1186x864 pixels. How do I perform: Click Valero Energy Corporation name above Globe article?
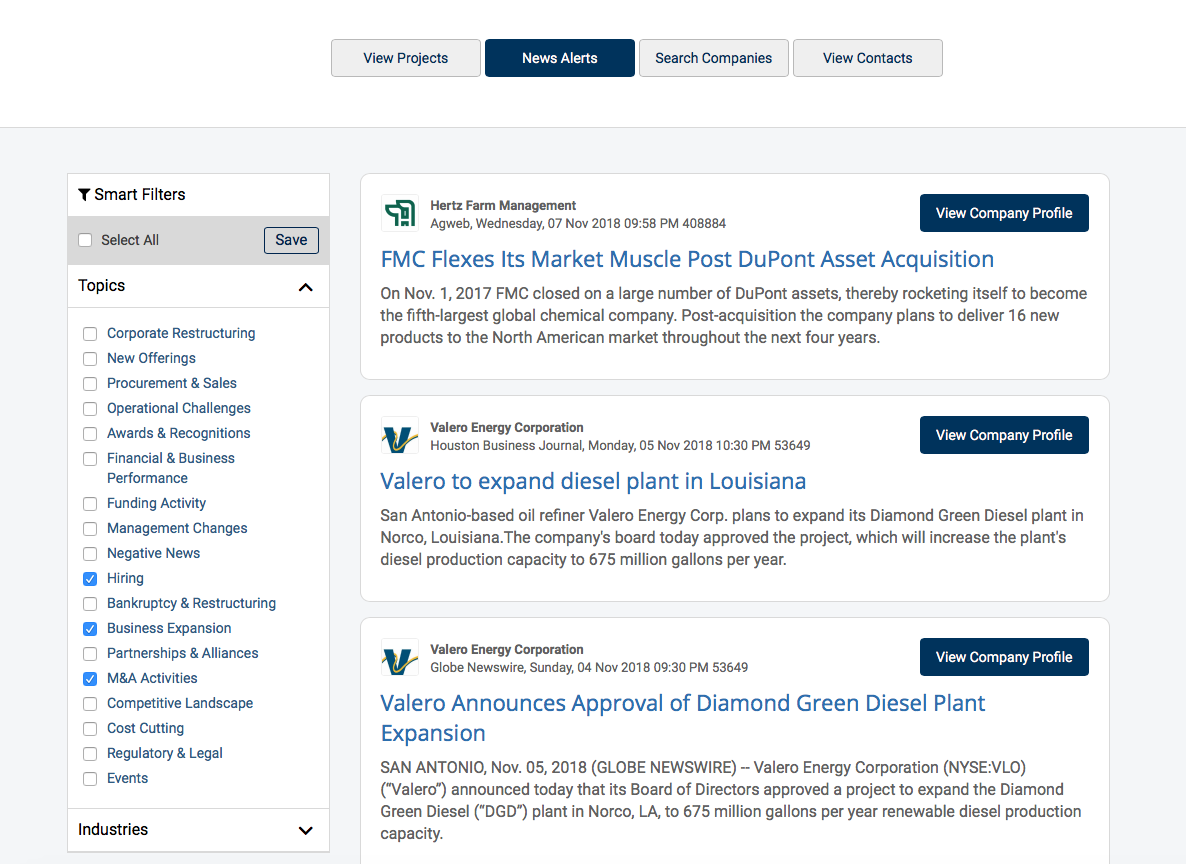[507, 649]
